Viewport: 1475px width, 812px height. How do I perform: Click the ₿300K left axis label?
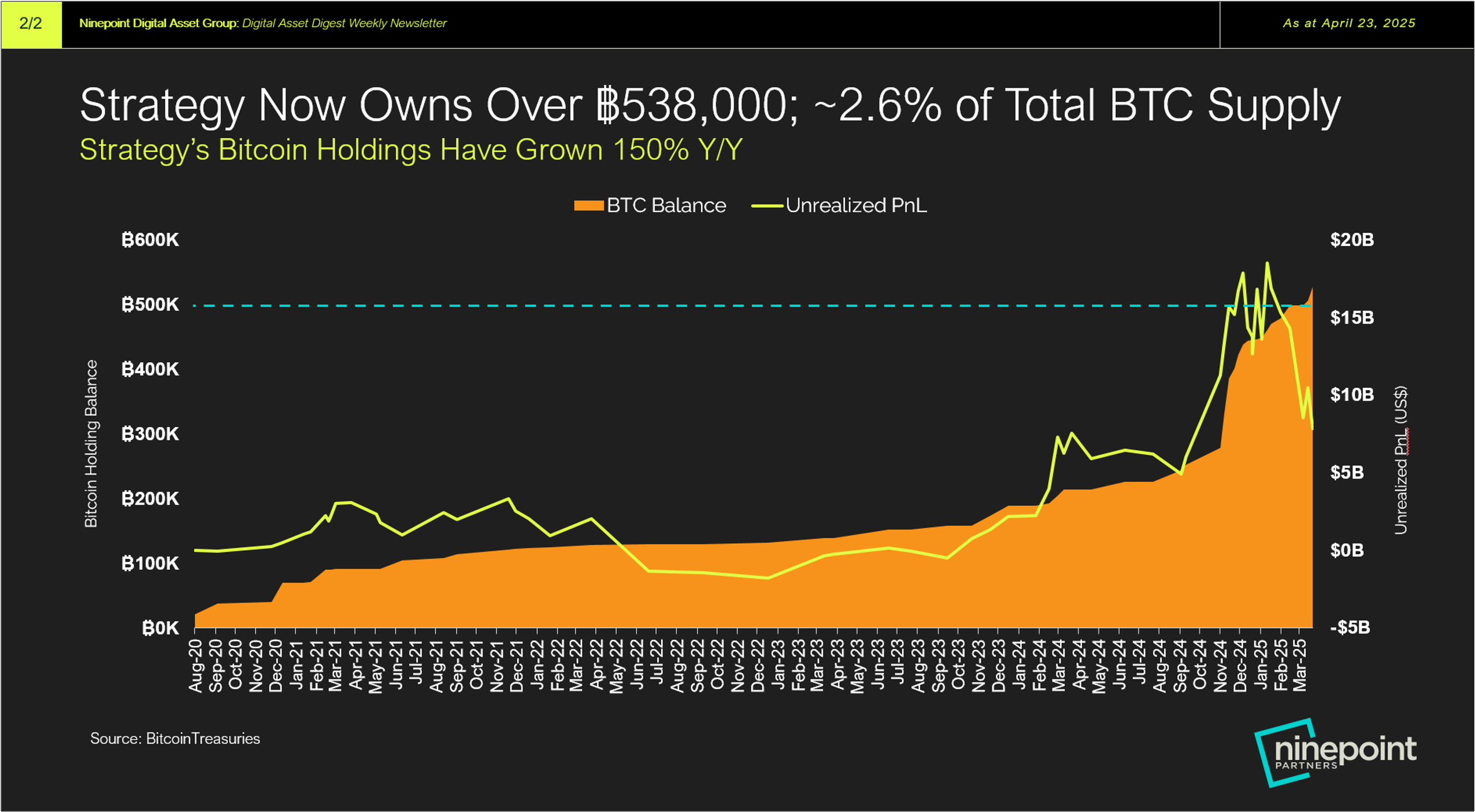(x=150, y=434)
